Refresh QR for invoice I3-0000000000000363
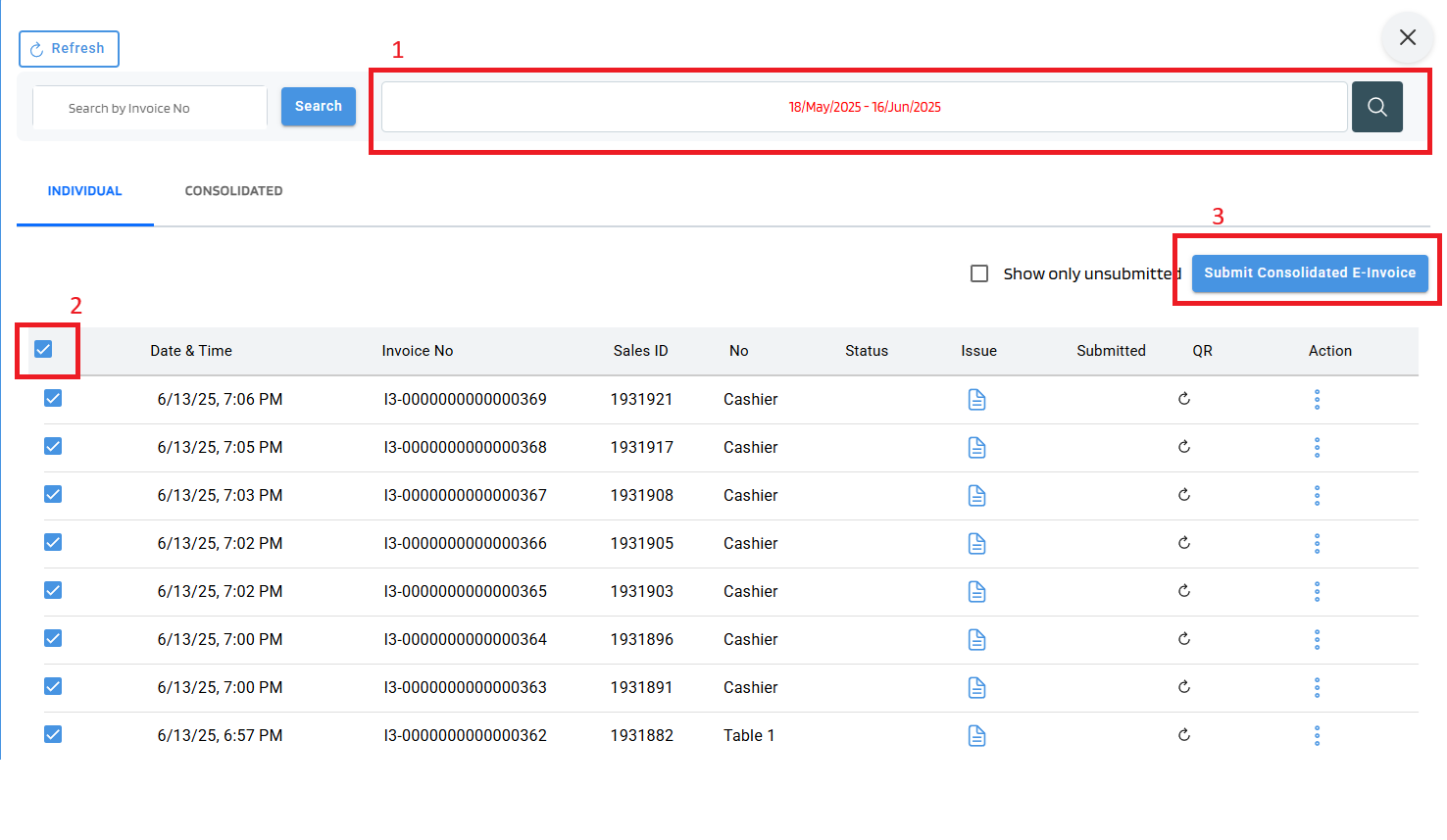 point(1184,686)
